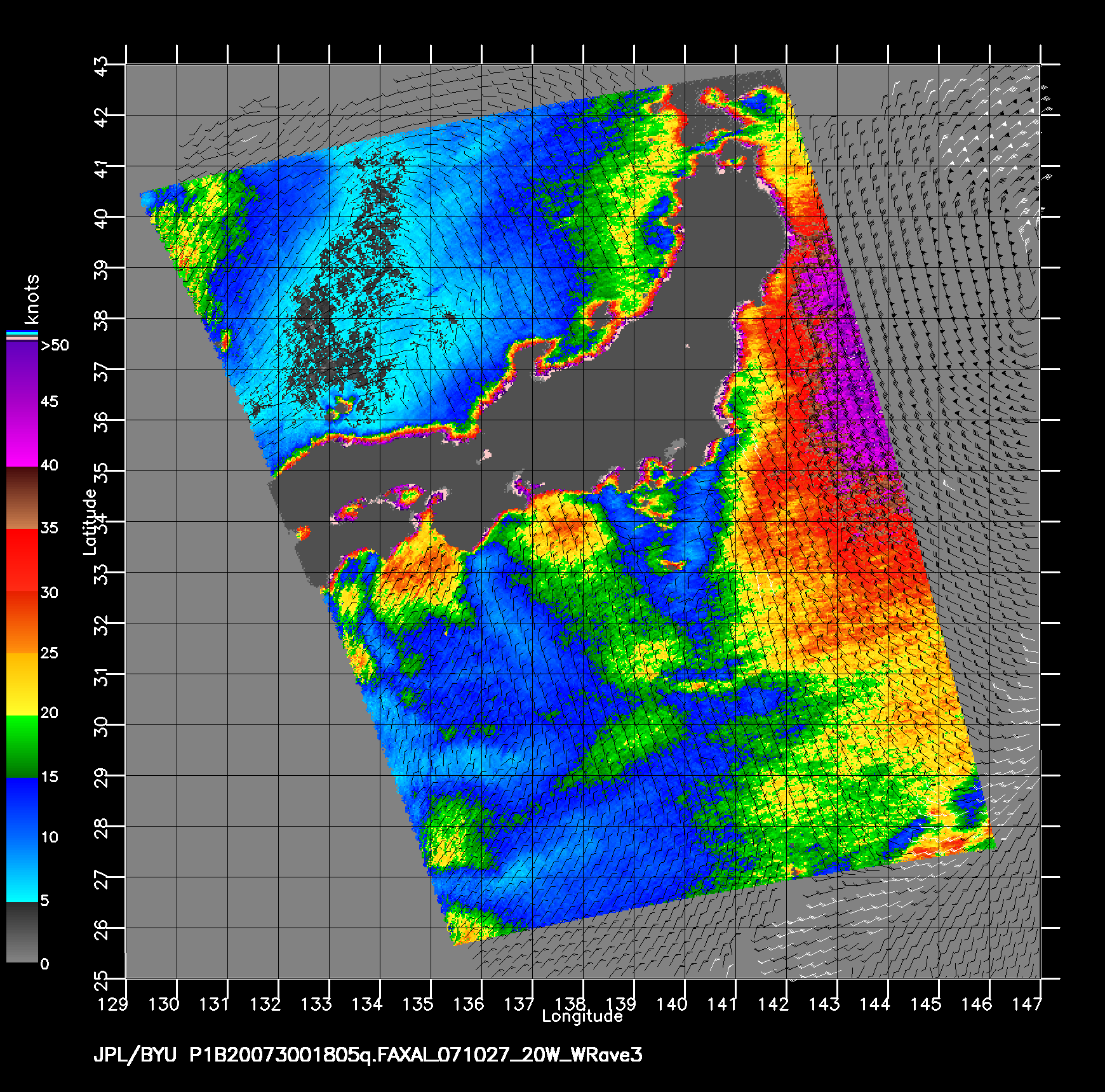Click the '15' colorbar scale label
This screenshot has height=1092, width=1105.
49,777
